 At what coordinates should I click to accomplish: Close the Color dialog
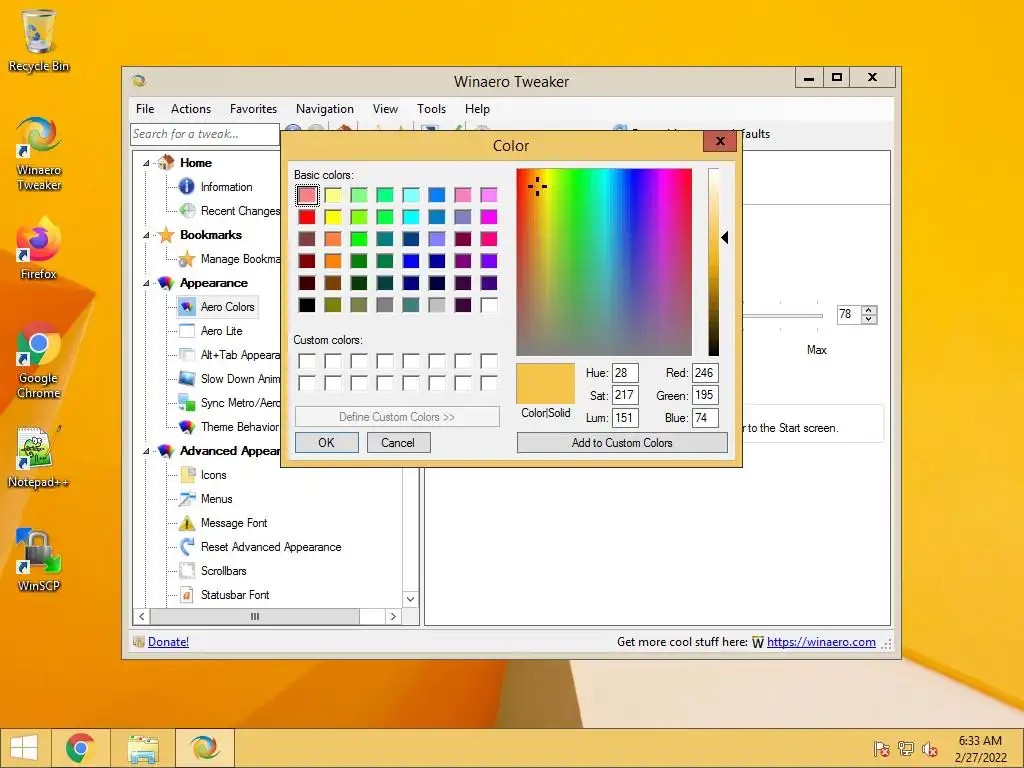coord(720,141)
